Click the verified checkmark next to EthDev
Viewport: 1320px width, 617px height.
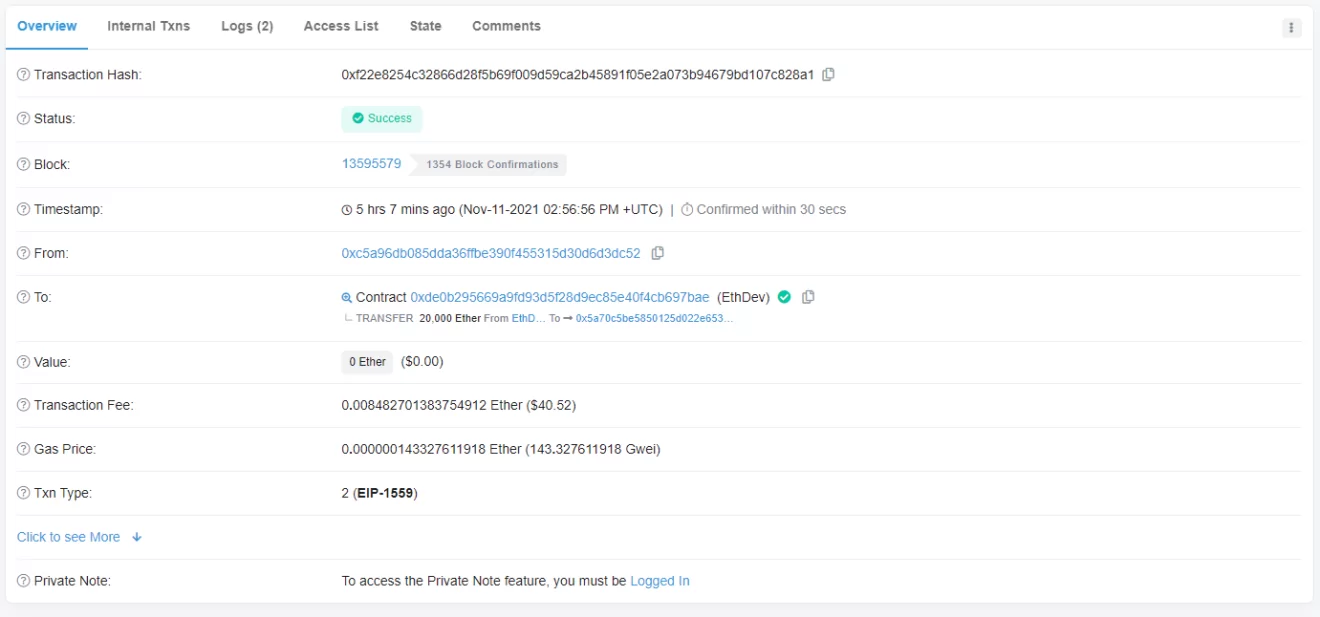(784, 297)
